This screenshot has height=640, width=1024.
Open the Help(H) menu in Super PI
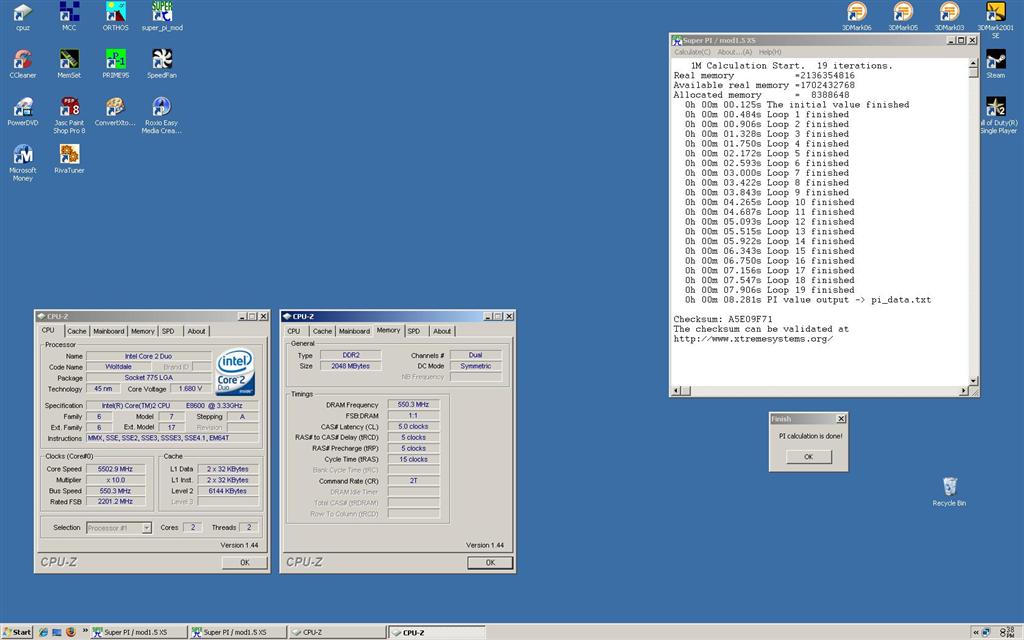pos(770,52)
